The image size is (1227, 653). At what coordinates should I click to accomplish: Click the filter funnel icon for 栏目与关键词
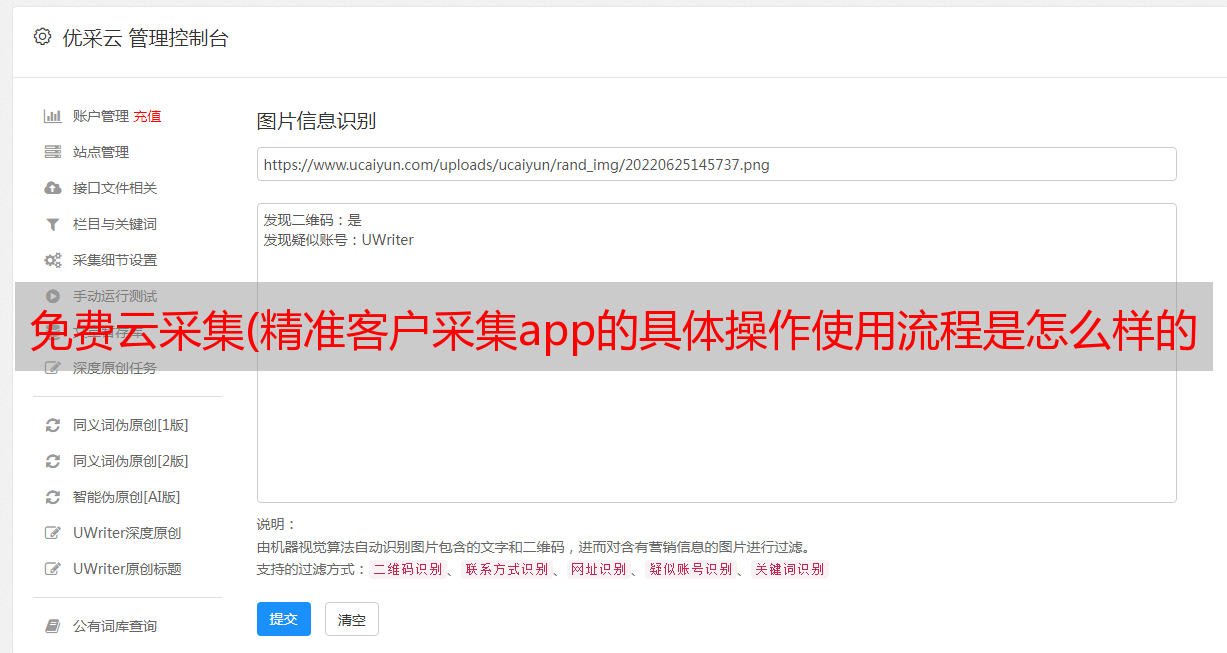(x=53, y=224)
